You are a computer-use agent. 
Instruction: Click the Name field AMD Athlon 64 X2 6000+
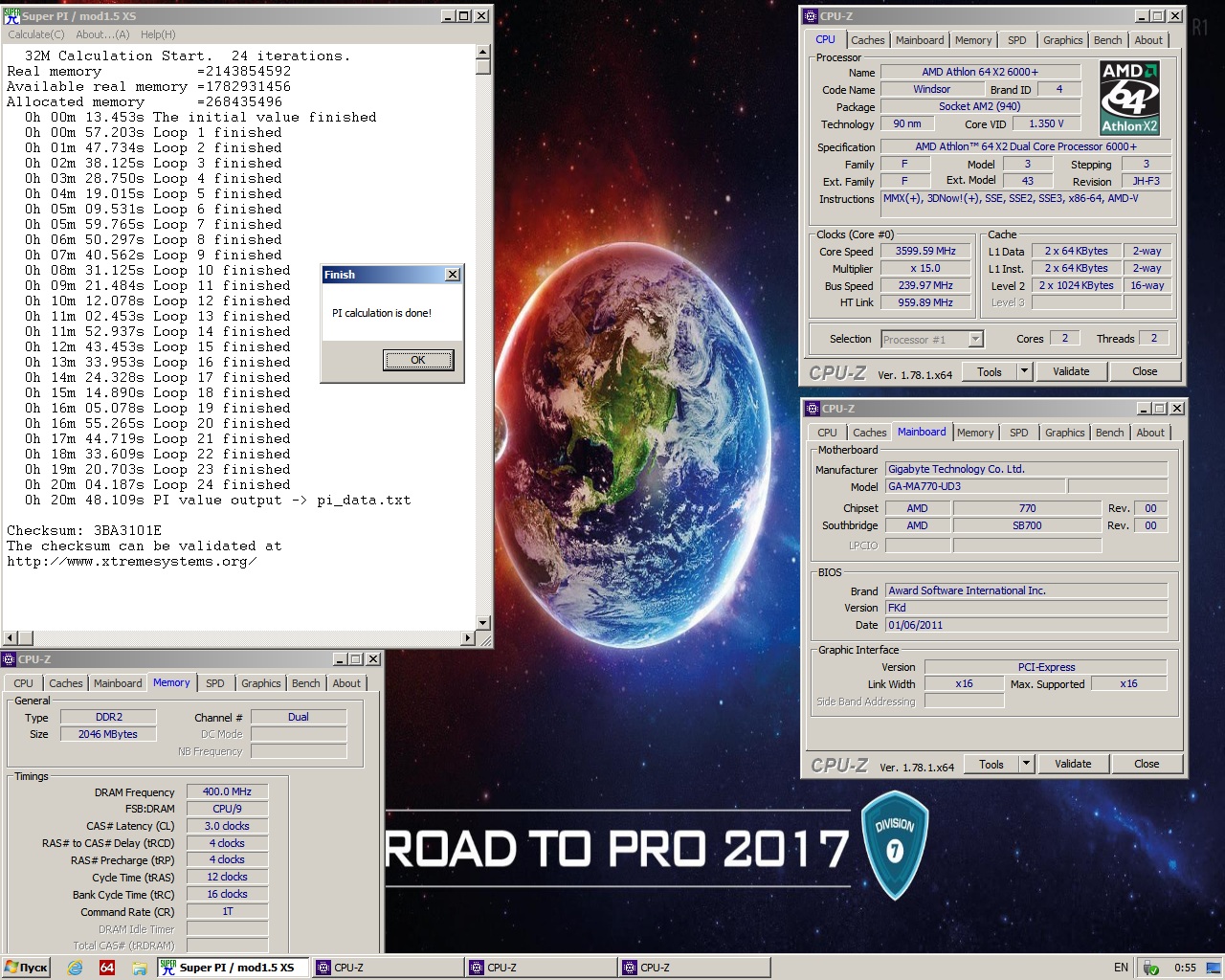980,72
